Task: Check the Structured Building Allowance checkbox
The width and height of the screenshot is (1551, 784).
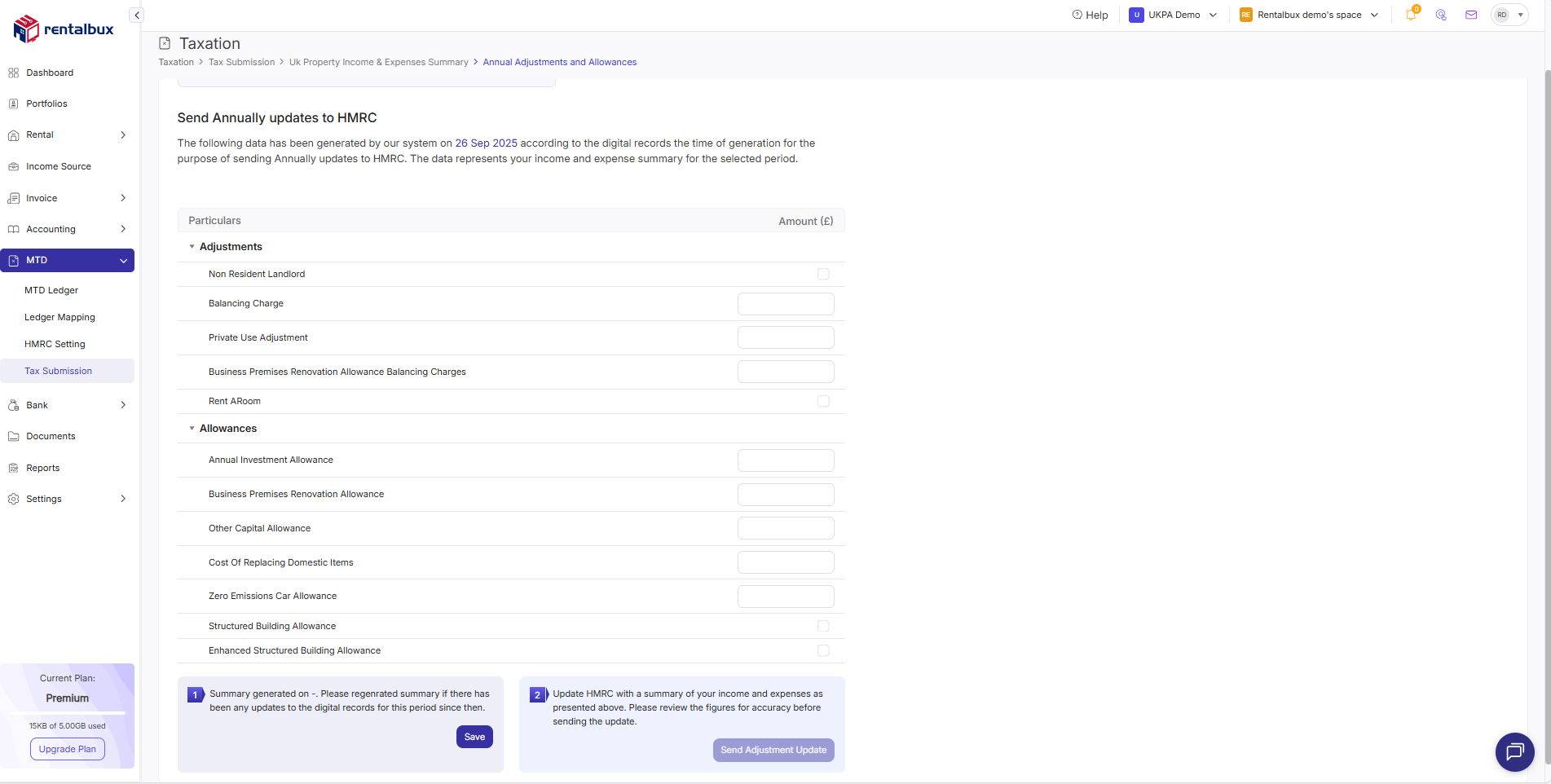Action: pyautogui.click(x=823, y=626)
